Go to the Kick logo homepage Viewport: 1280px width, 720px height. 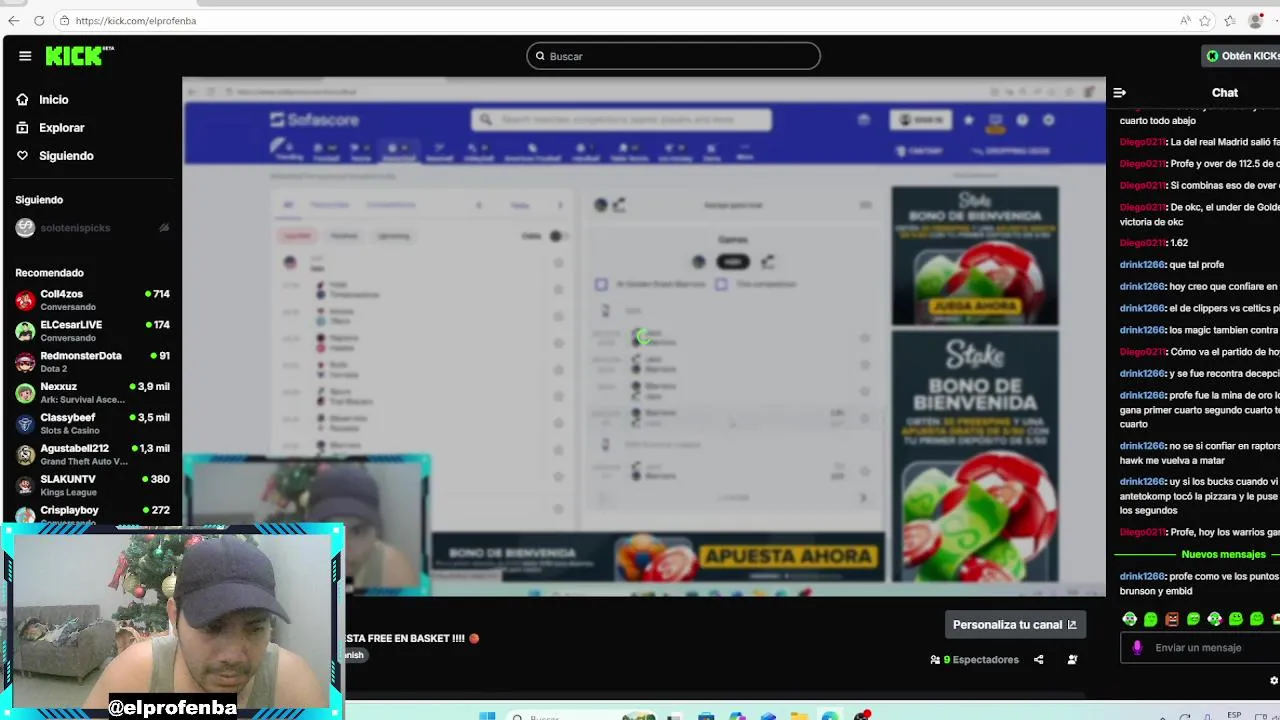pos(80,56)
